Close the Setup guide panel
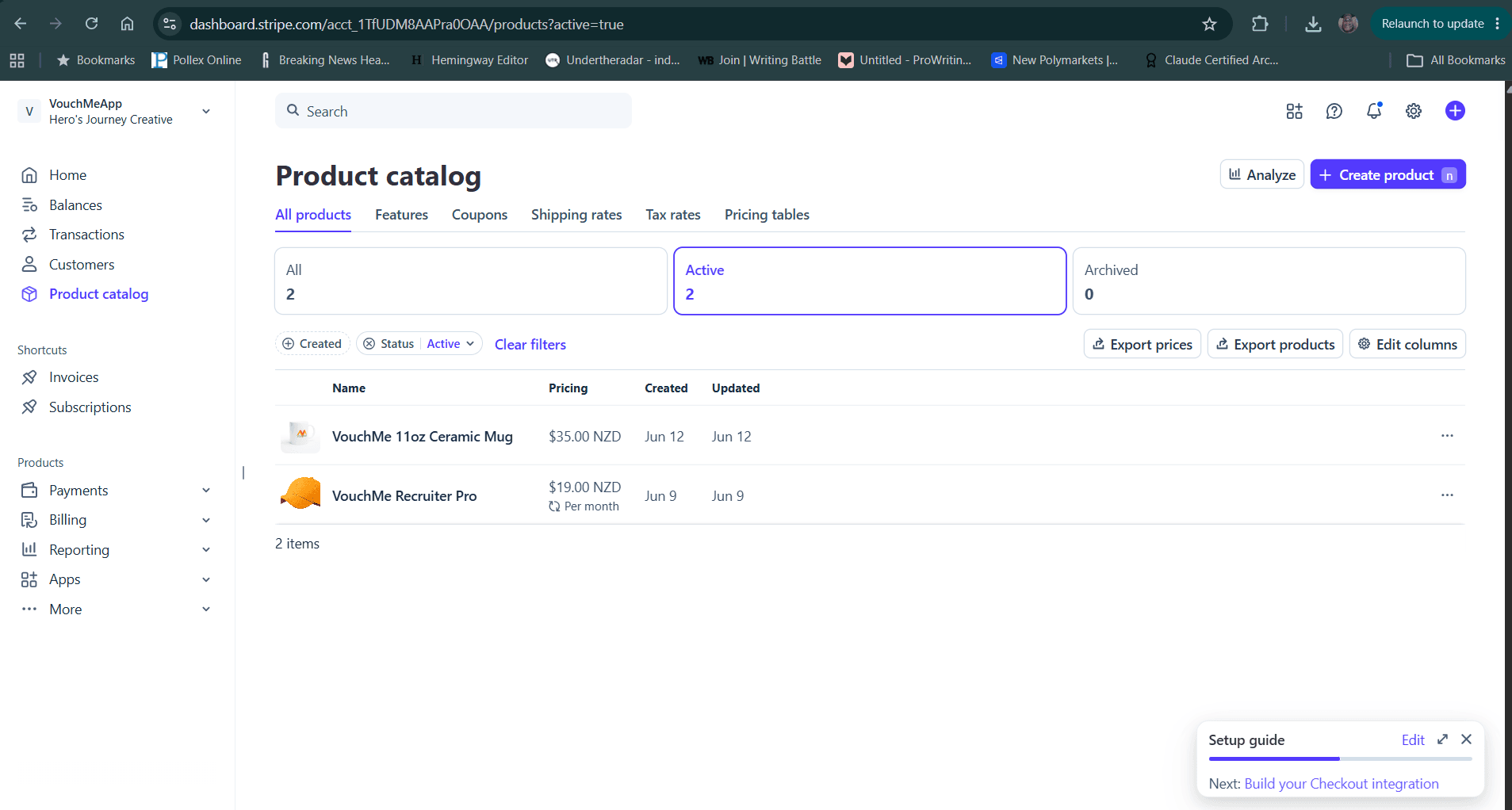 point(1466,739)
